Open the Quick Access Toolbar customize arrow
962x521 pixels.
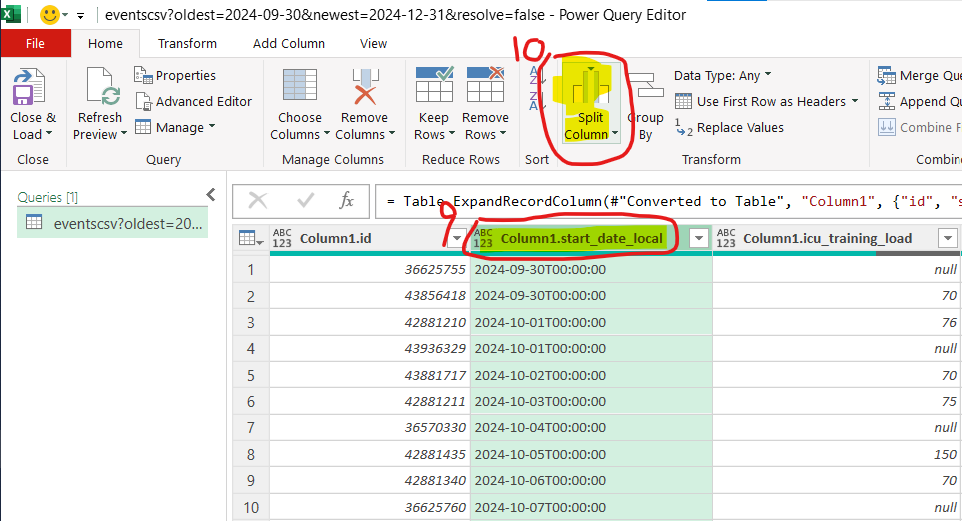pos(80,16)
